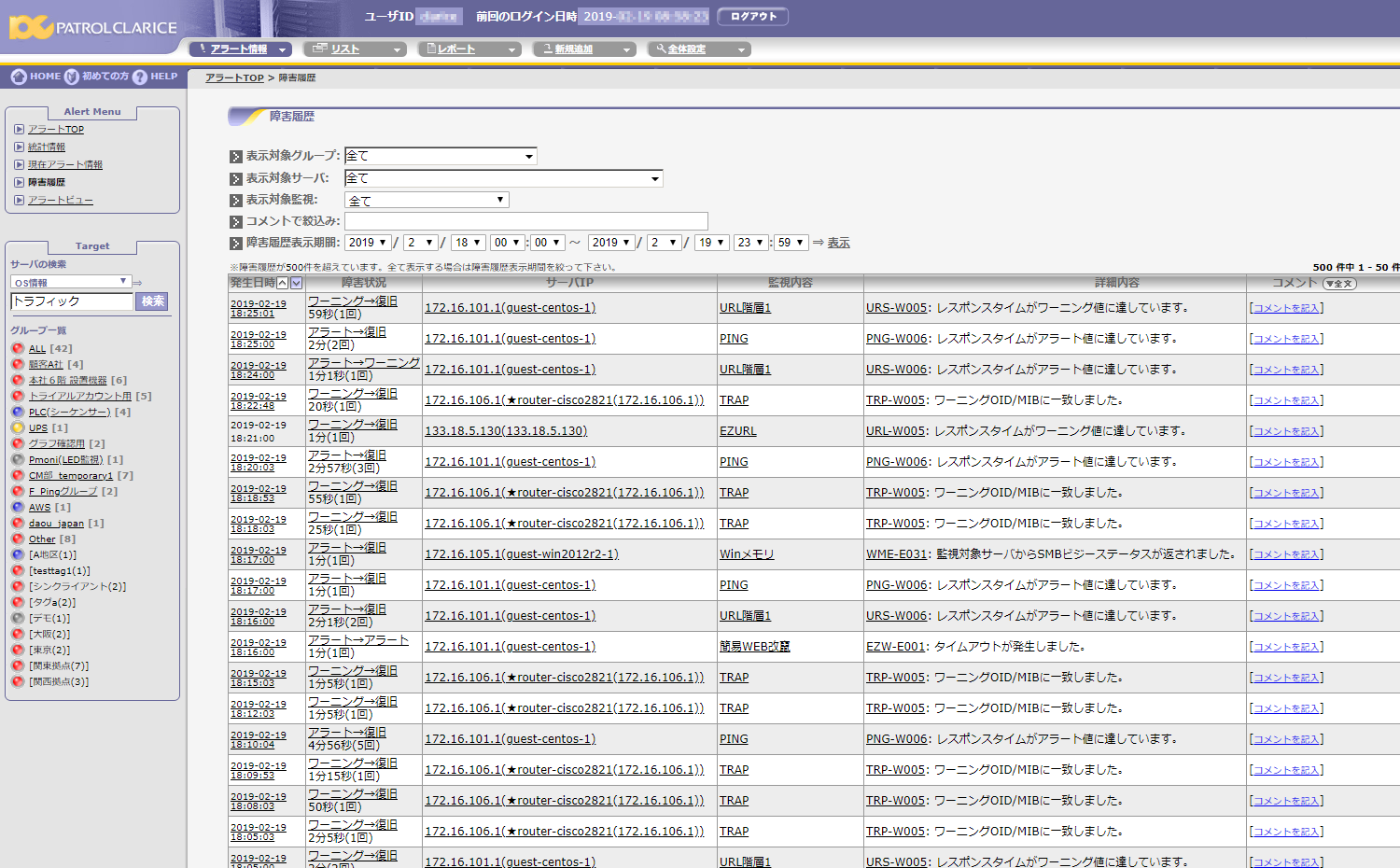Click the WME-E031 detail code link
This screenshot has width=1400, height=868.
click(x=897, y=554)
